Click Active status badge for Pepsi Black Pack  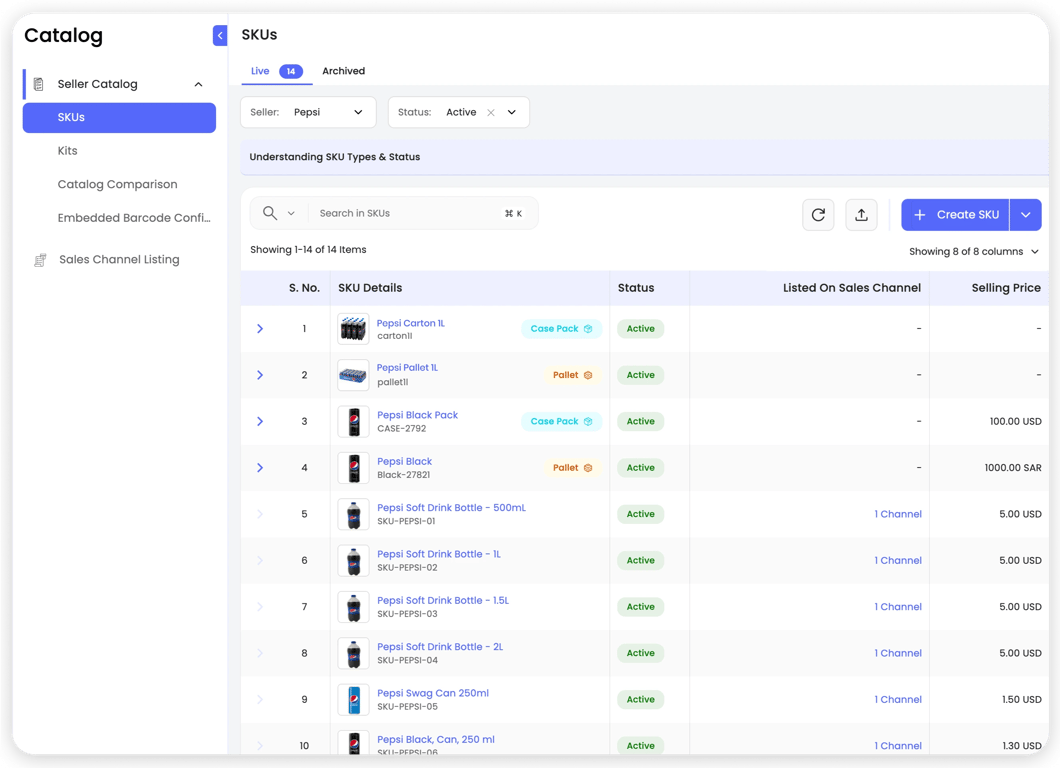(x=640, y=421)
